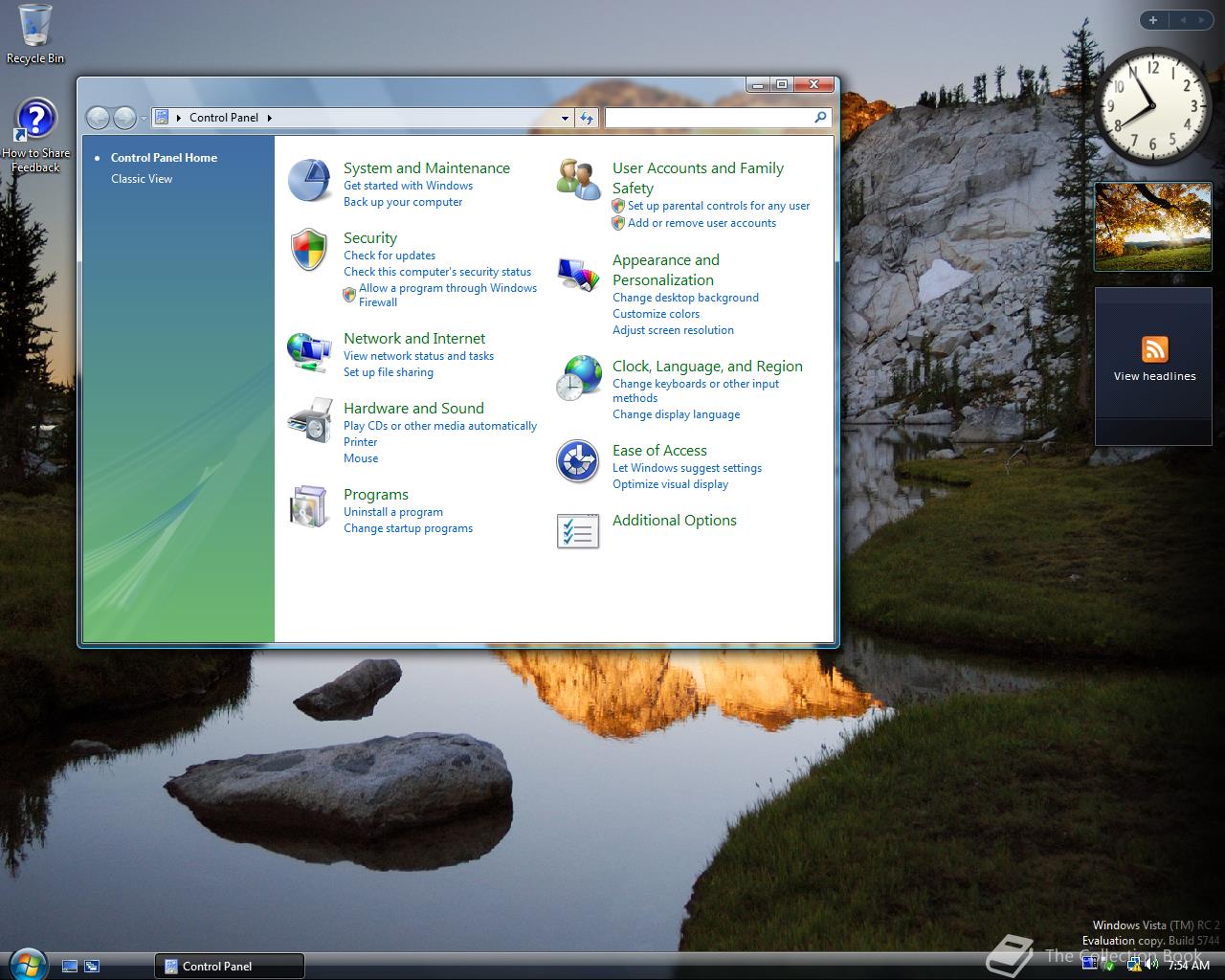The image size is (1225, 980).
Task: Open the System and Maintenance category icon
Action: pos(309,180)
